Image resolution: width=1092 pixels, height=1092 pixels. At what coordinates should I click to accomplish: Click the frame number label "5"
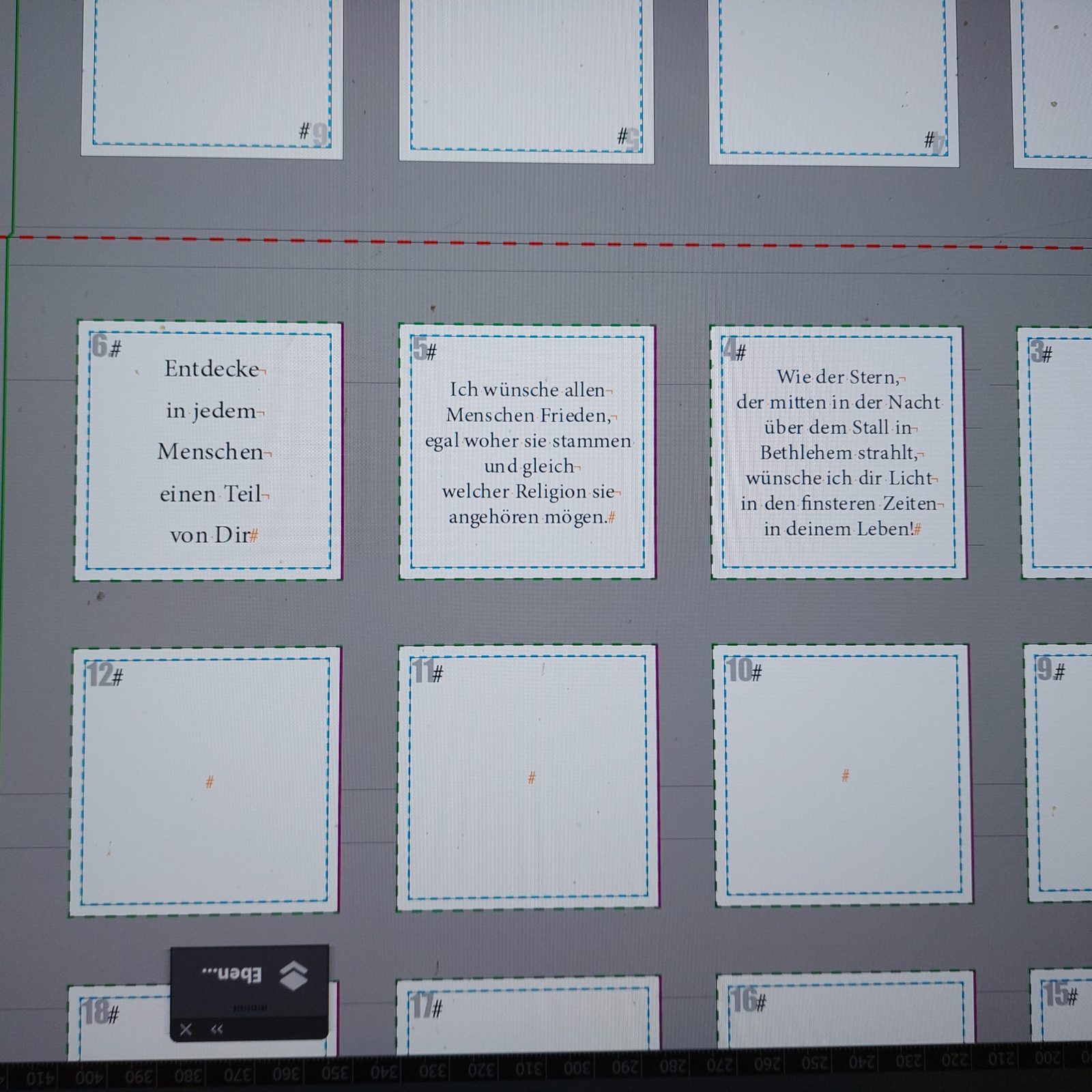pos(419,349)
